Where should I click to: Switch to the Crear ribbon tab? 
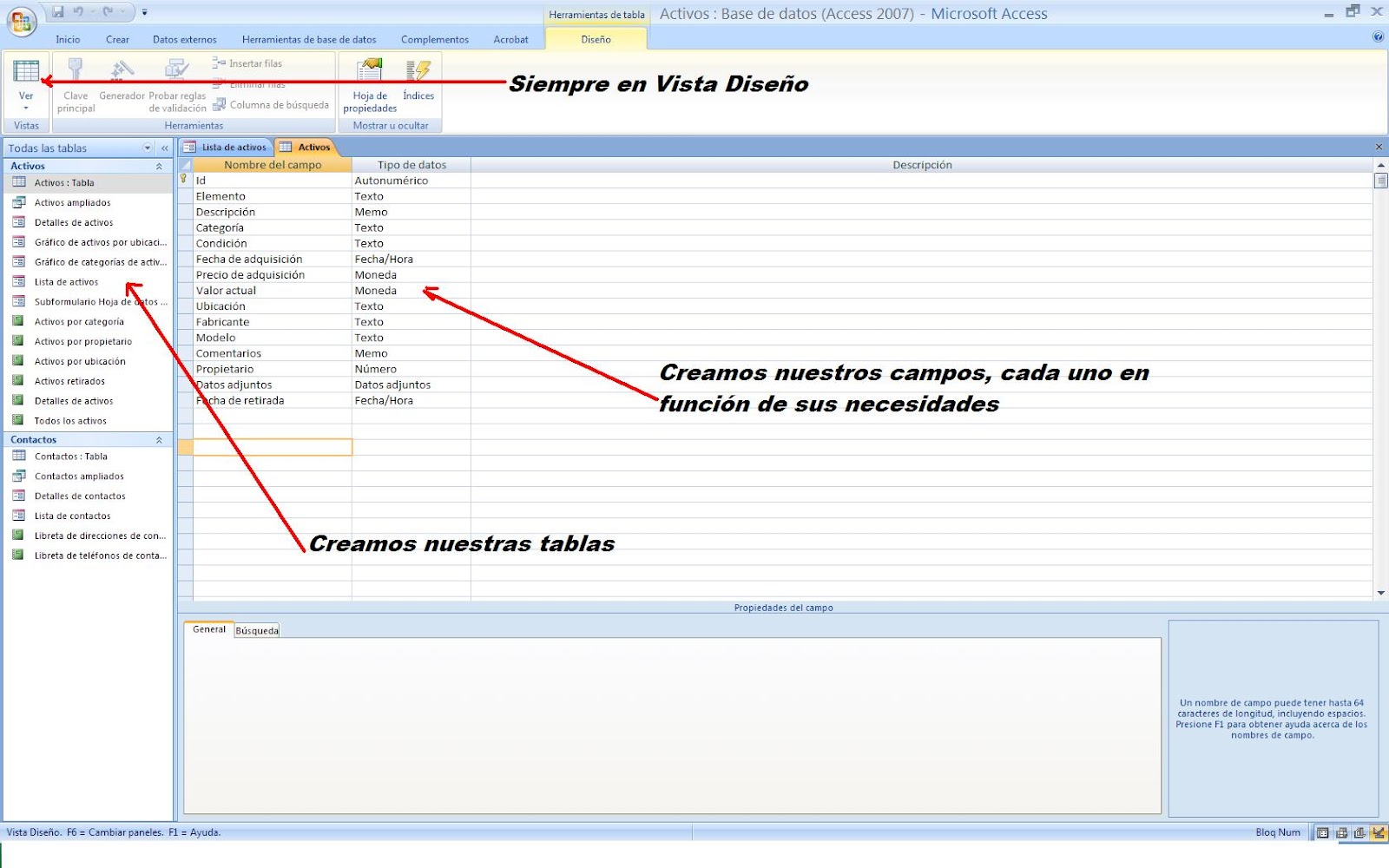point(117,39)
